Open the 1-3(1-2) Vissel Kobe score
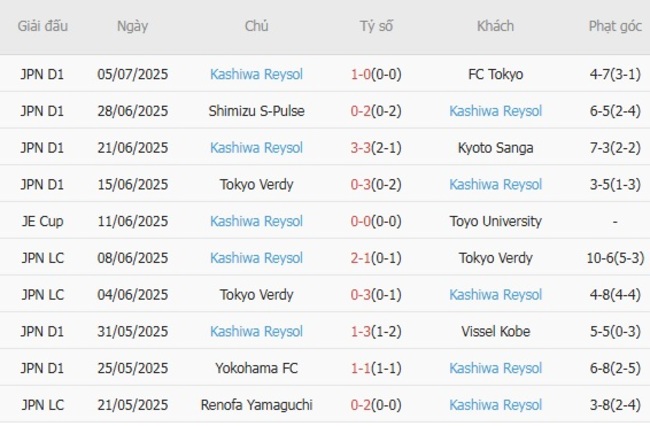The width and height of the screenshot is (650, 426). [375, 331]
